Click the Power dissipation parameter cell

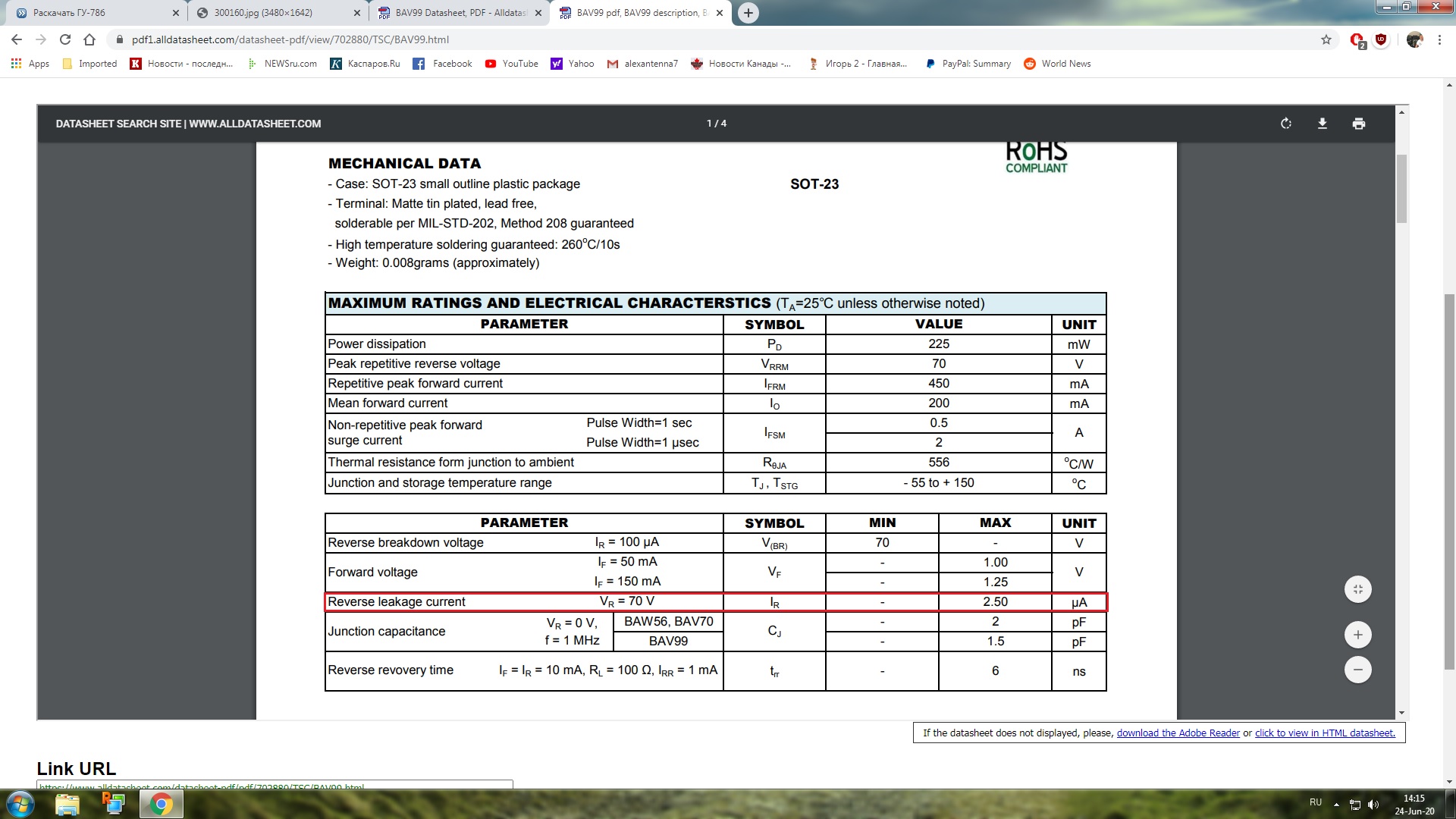point(524,344)
